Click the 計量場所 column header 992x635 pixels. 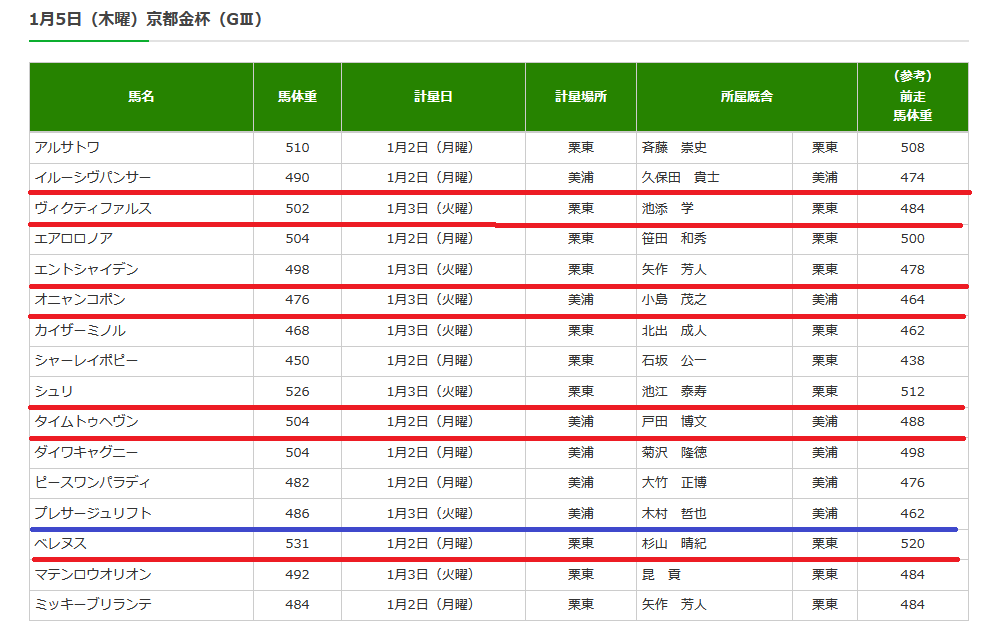tap(581, 97)
